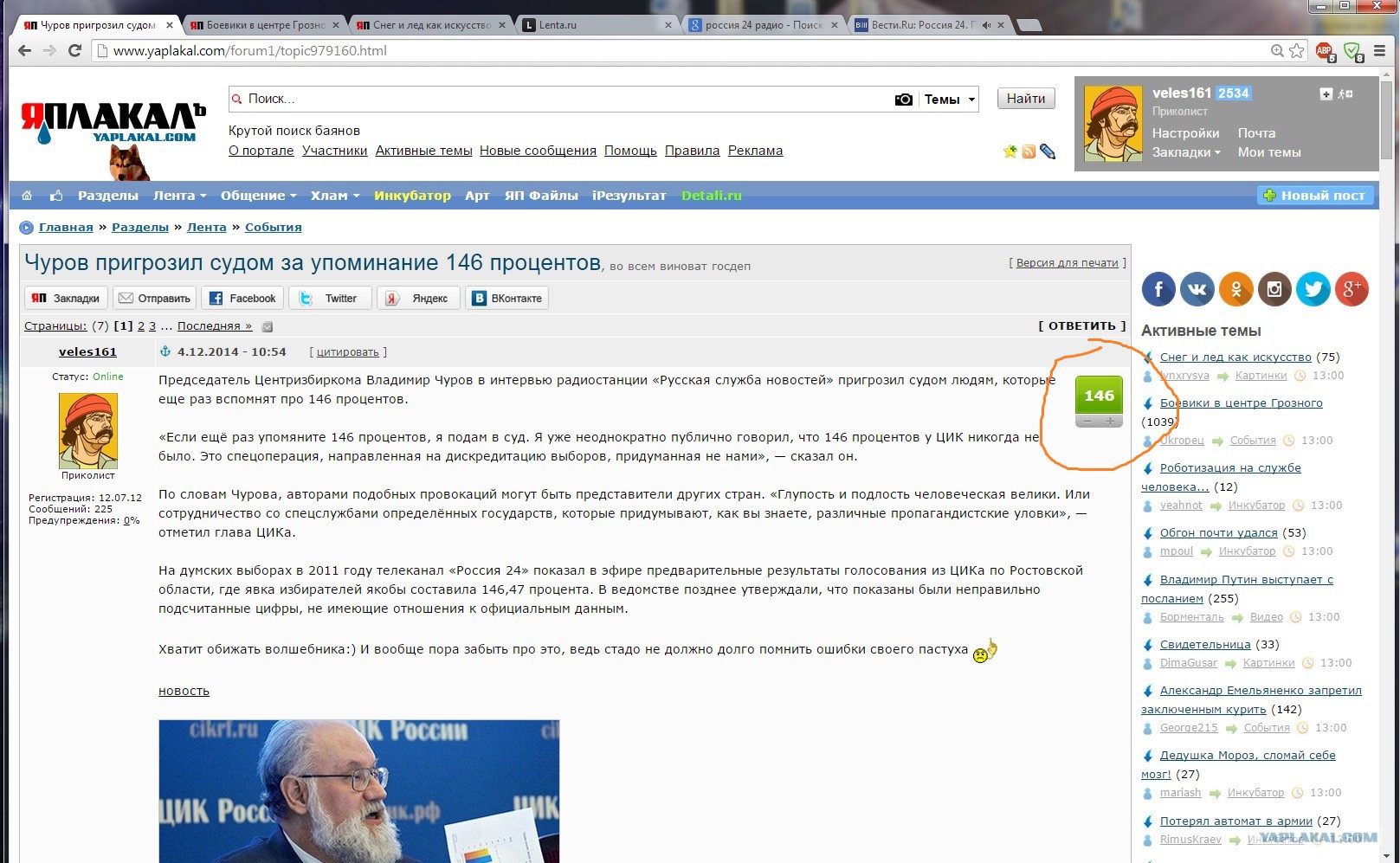
Task: Switch to the Снег и лед как искусство tab
Action: (x=430, y=25)
